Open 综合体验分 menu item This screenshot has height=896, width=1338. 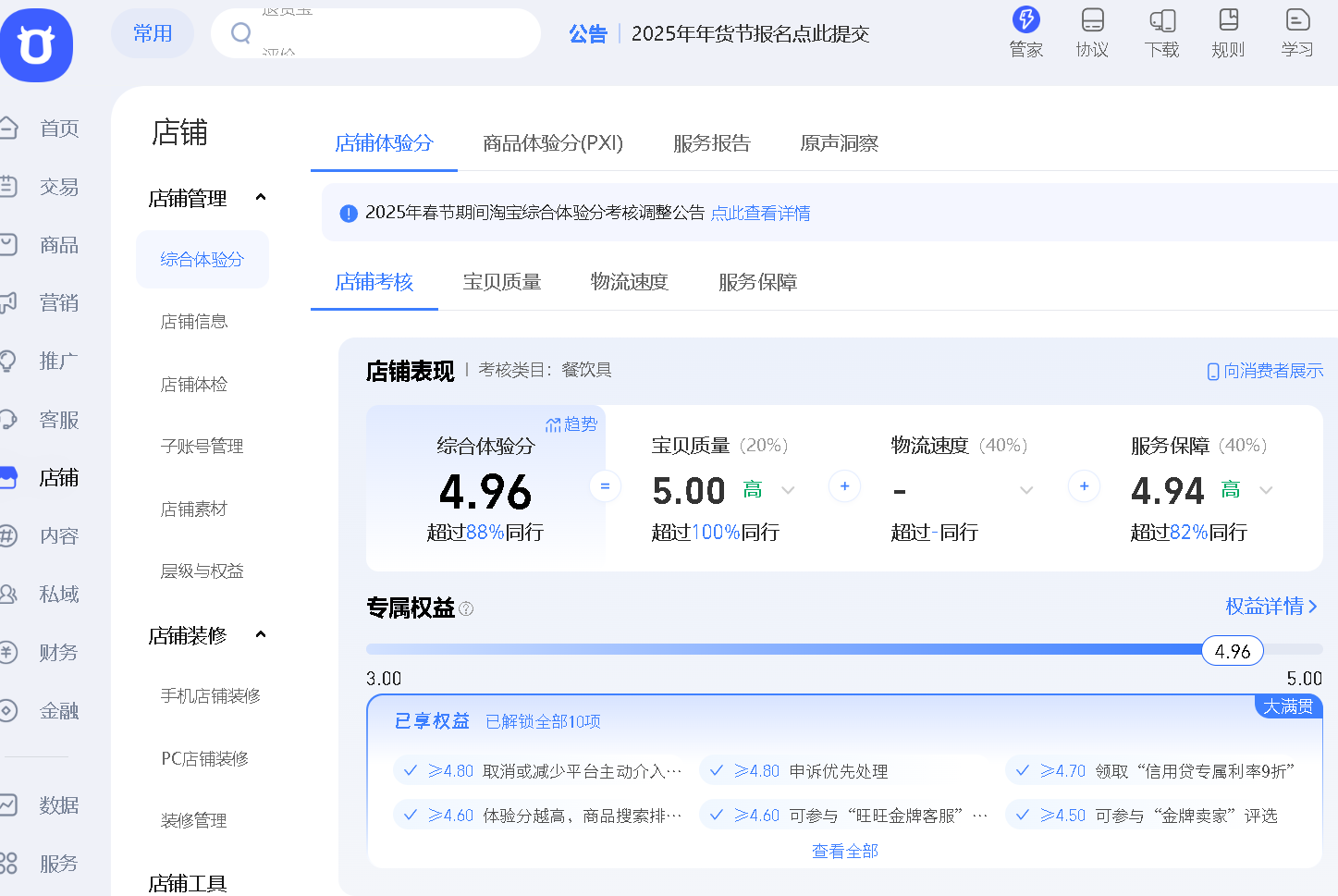[x=202, y=260]
